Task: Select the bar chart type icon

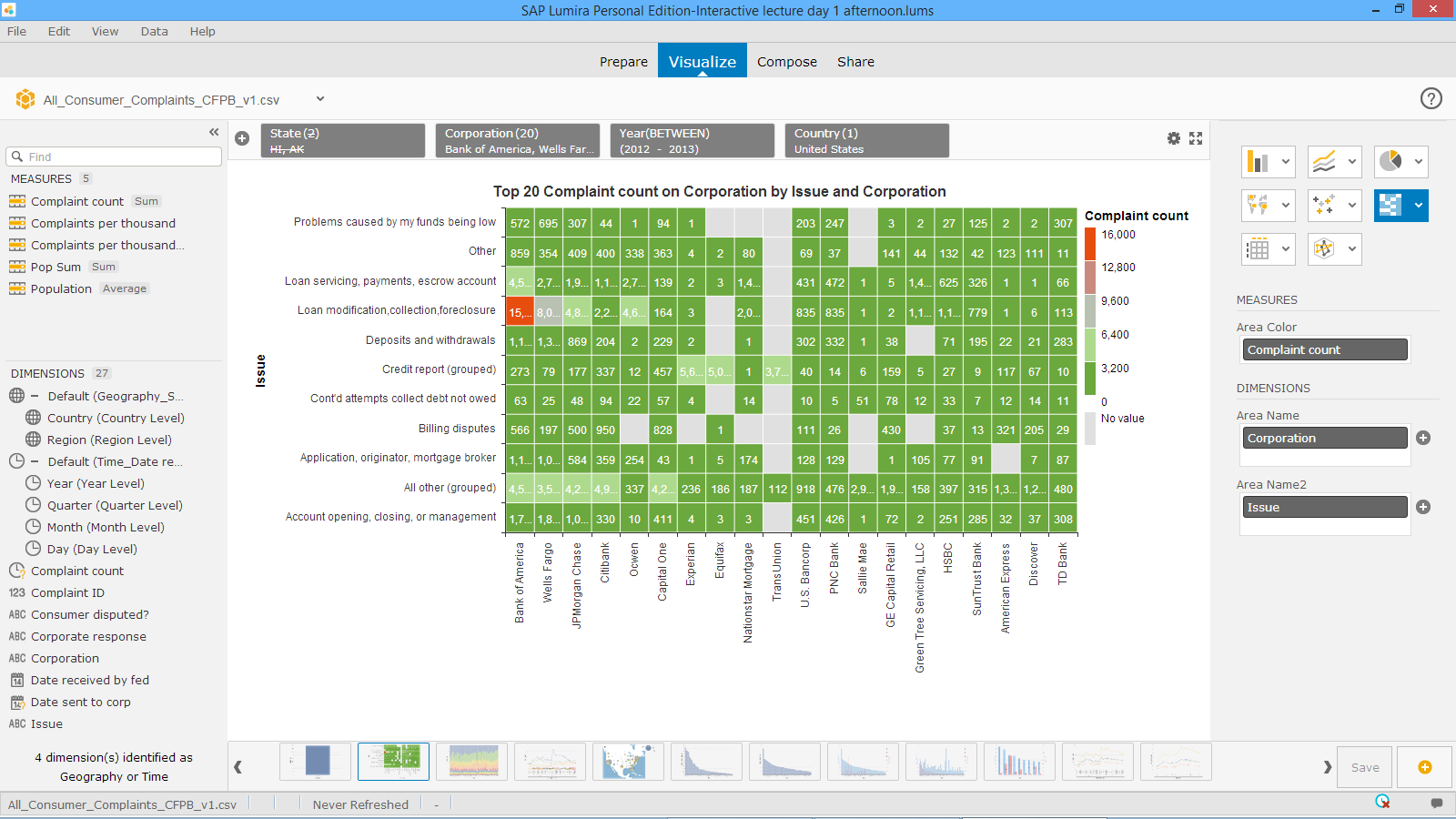Action: 1258,162
